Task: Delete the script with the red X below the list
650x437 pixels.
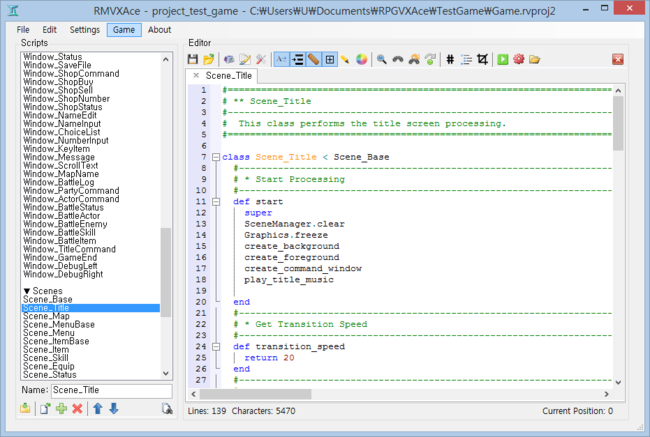Action: [x=77, y=409]
